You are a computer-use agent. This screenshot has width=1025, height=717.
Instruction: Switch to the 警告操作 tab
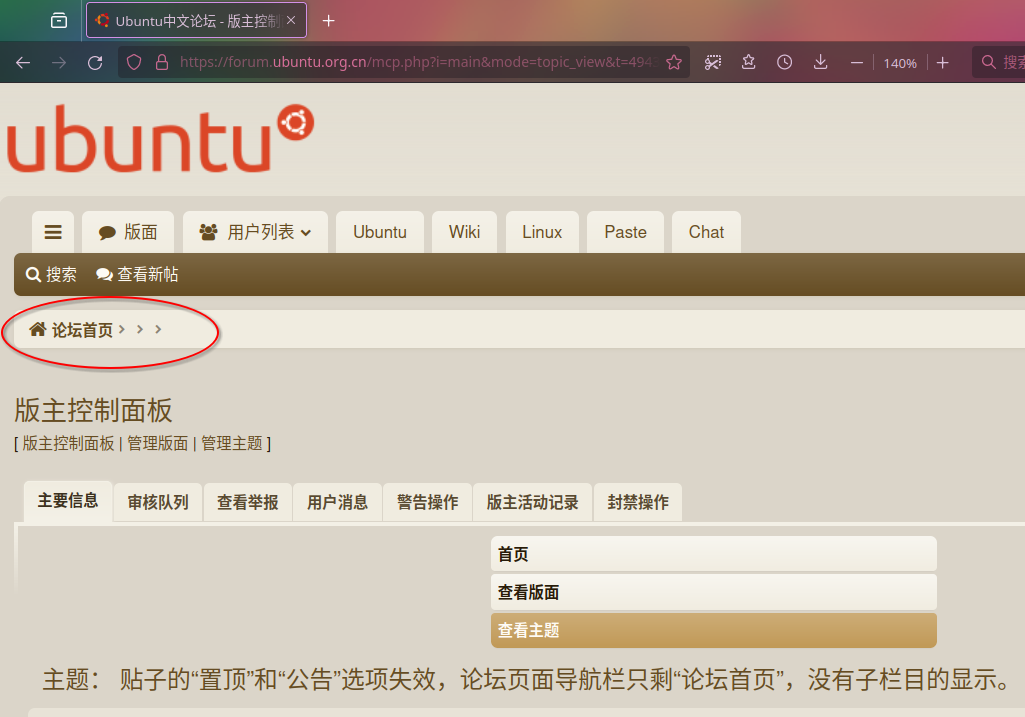428,502
